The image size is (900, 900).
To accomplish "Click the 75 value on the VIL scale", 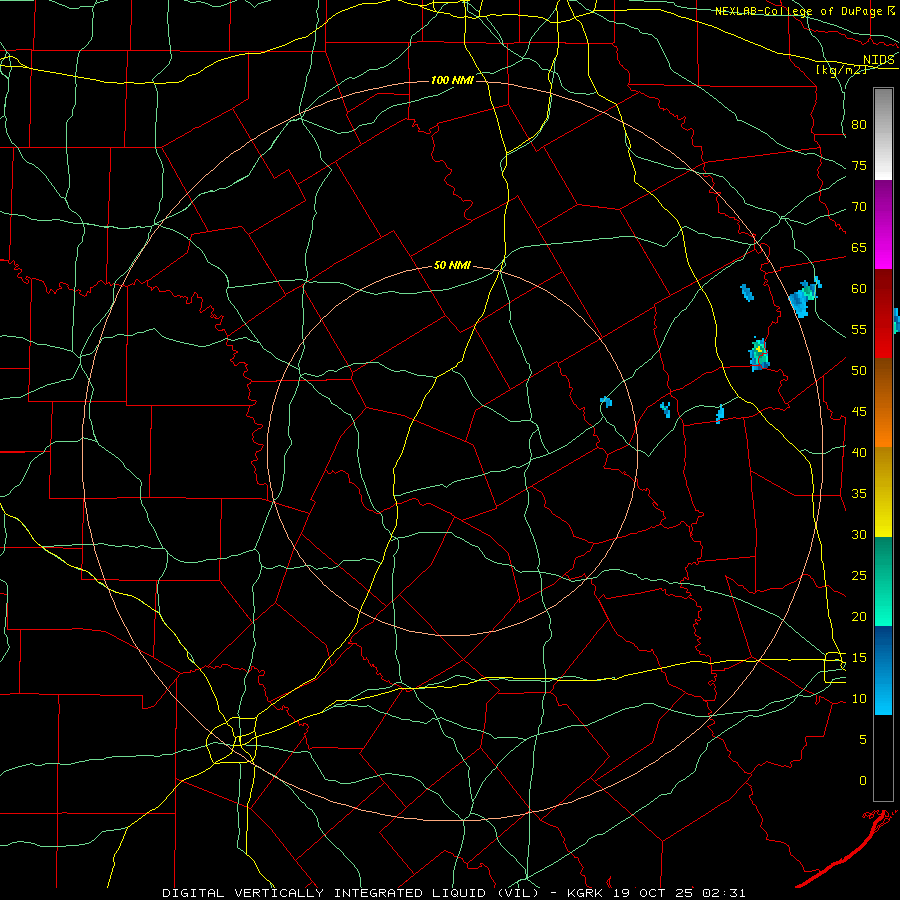I will [x=859, y=166].
